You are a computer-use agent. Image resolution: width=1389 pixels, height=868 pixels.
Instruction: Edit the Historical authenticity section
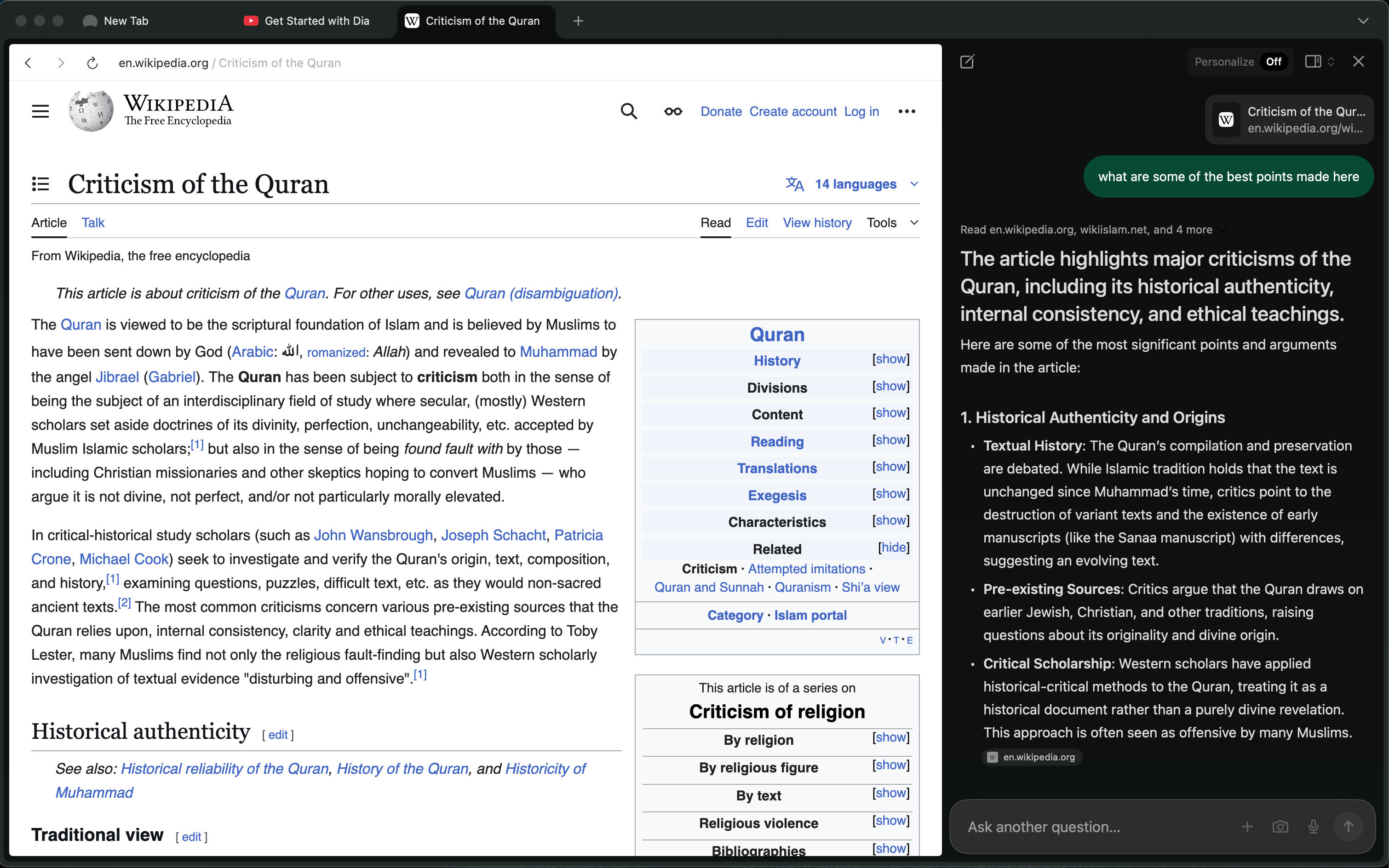point(278,735)
